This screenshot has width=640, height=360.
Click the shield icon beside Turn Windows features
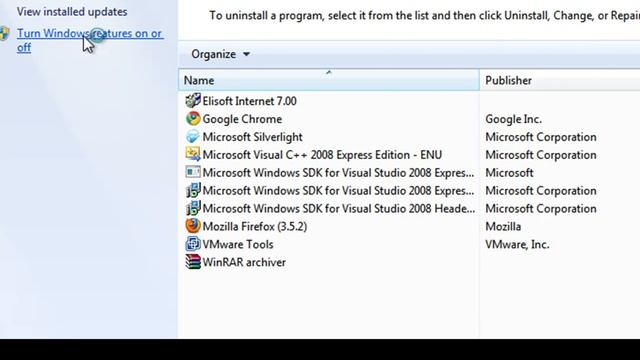[x=4, y=33]
